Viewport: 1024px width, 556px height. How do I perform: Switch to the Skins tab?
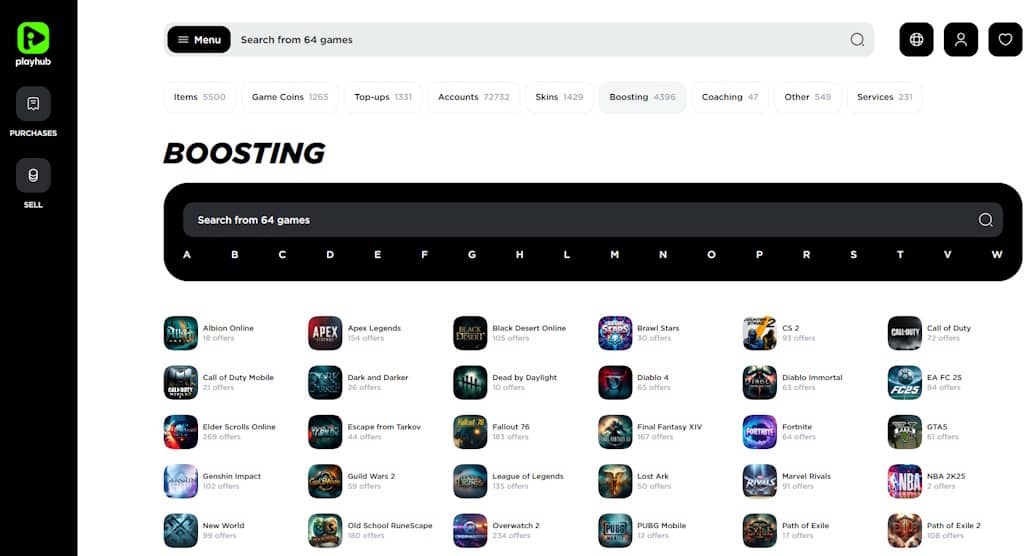[x=559, y=97]
